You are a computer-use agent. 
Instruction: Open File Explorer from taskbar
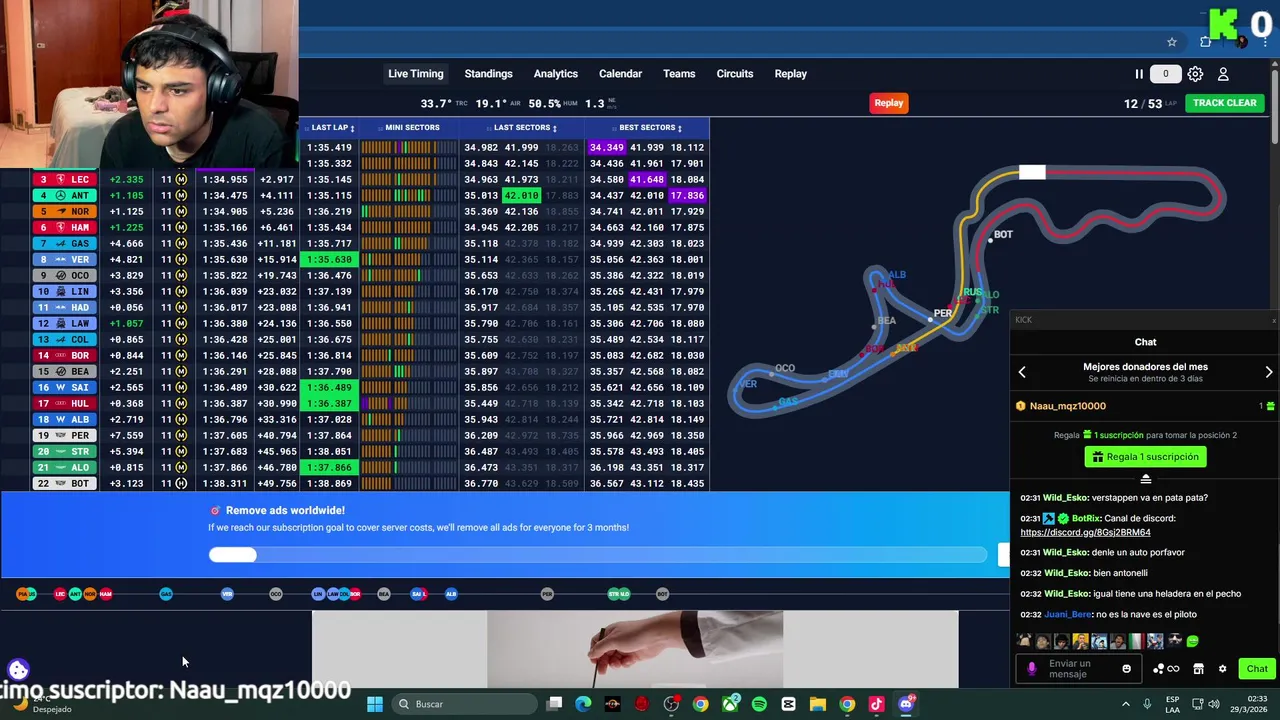click(x=817, y=704)
